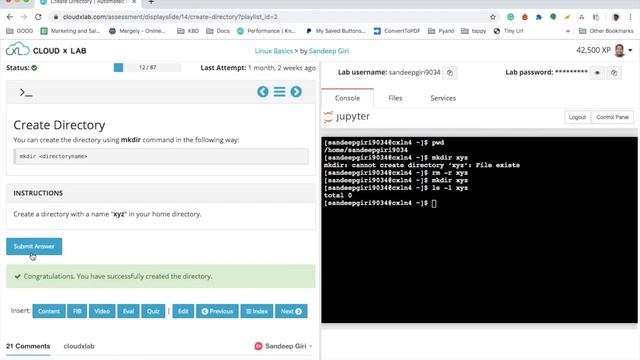
Task: Go to previous slide with left arrow circle
Action: [x=263, y=91]
